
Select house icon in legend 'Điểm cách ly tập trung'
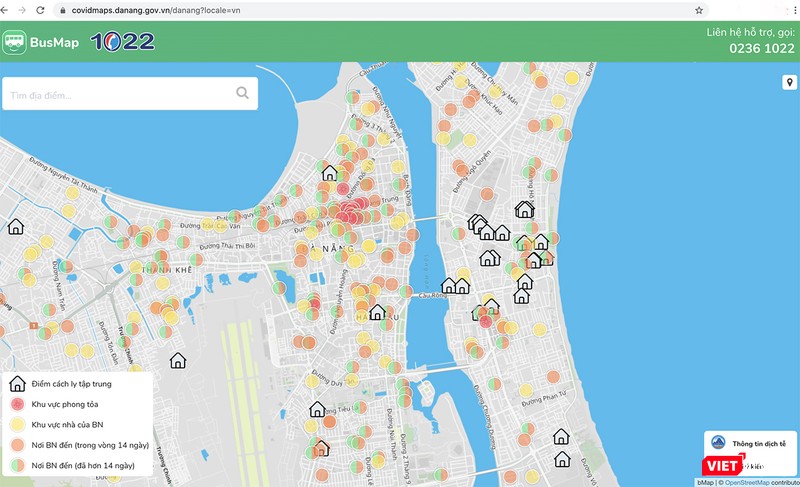(x=17, y=384)
